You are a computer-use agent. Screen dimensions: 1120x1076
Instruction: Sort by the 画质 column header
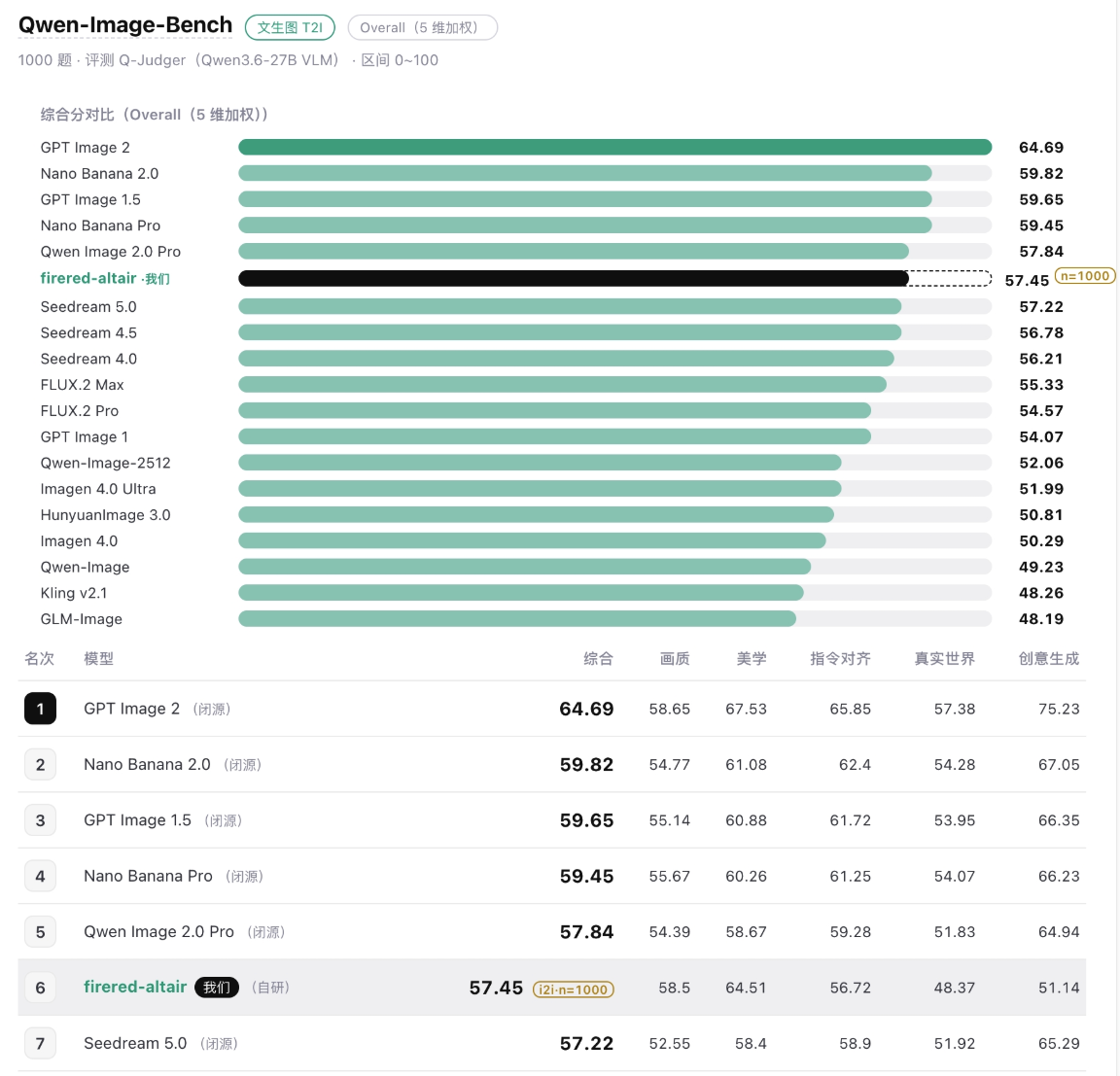tap(675, 658)
